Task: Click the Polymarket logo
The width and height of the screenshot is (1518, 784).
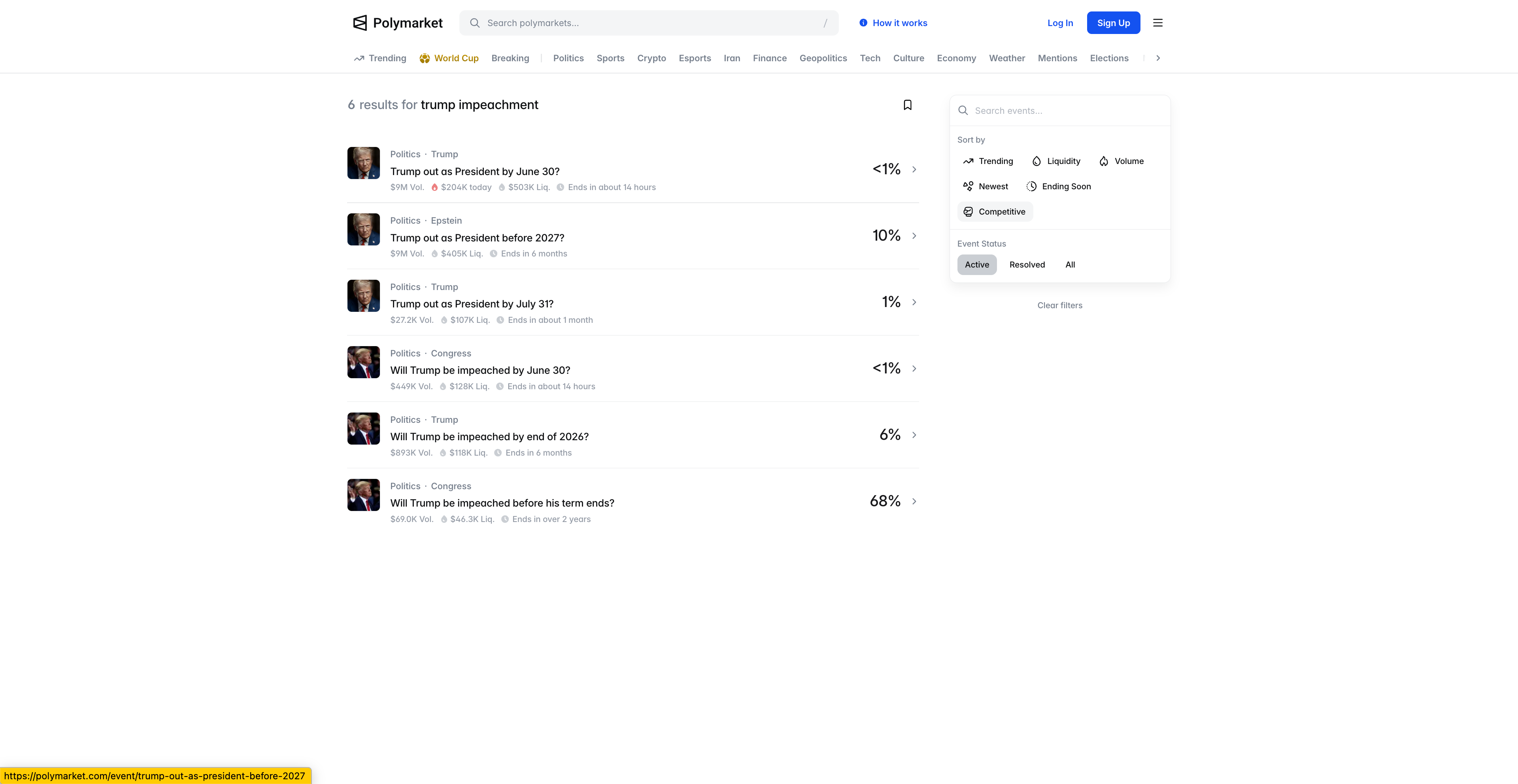Action: coord(398,23)
